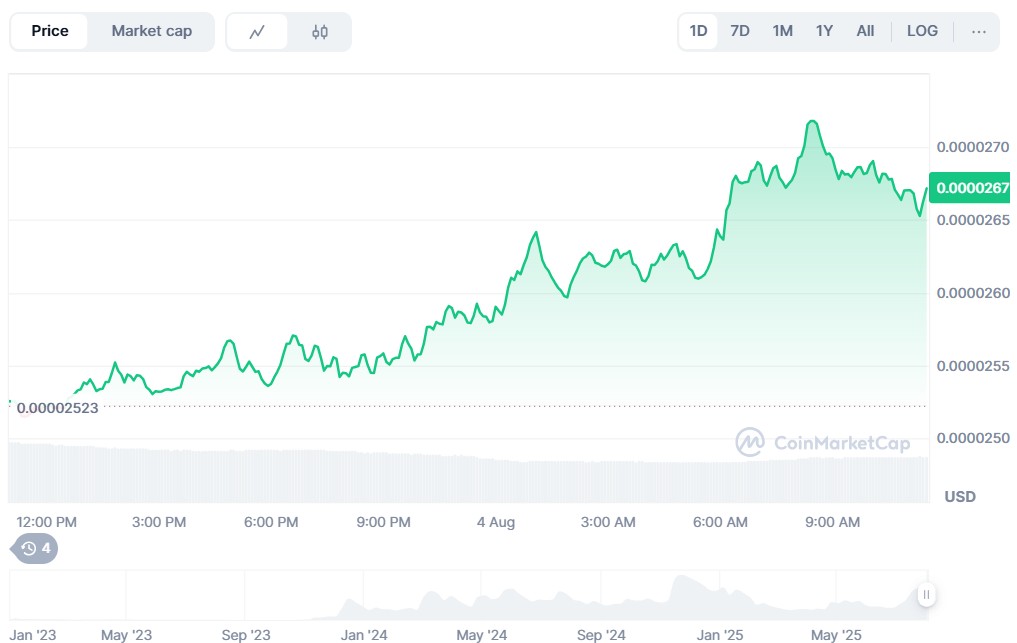This screenshot has height=643, width=1017.
Task: Select the Market cap tab
Action: (151, 31)
